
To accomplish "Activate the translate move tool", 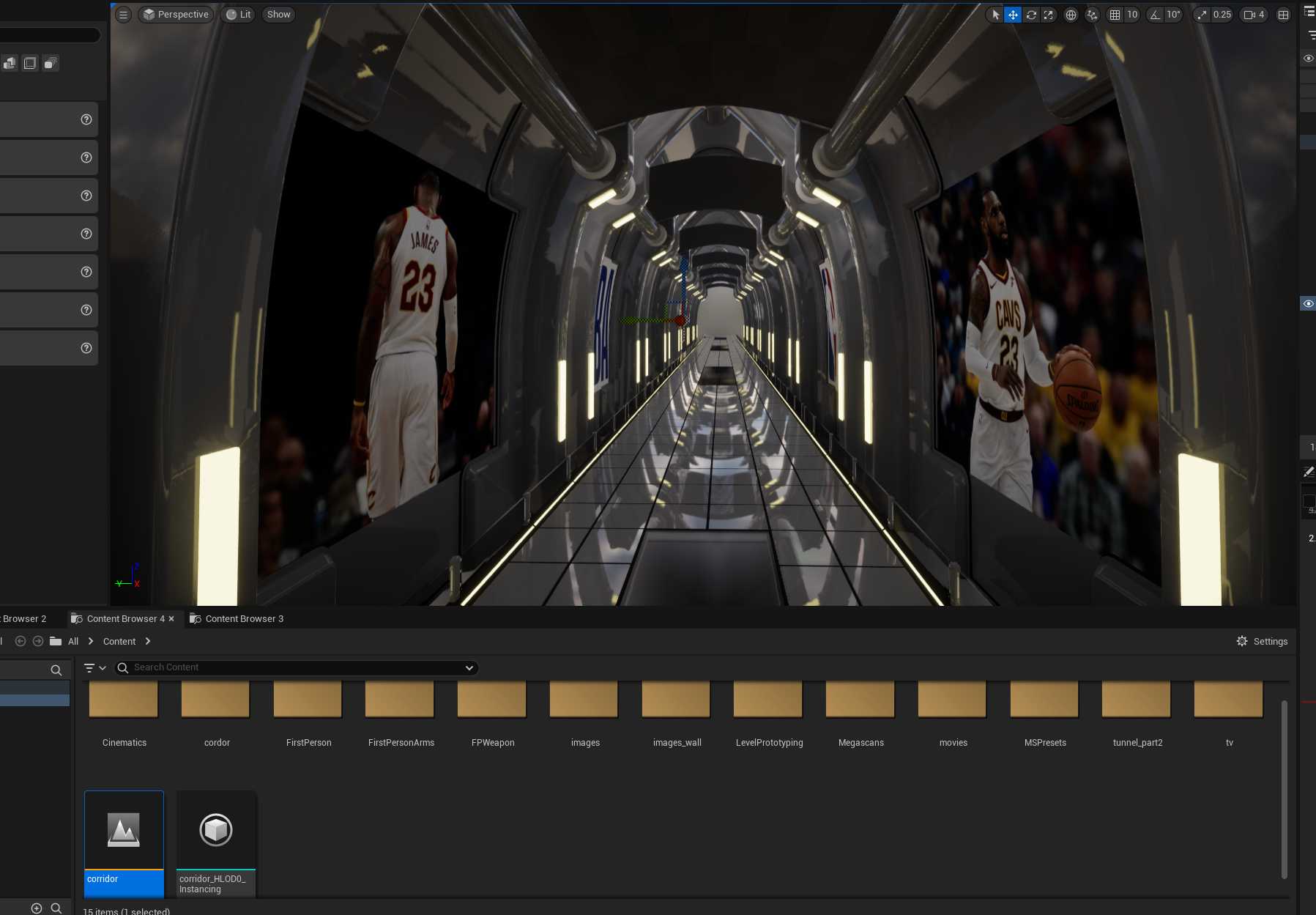I will pos(1013,15).
